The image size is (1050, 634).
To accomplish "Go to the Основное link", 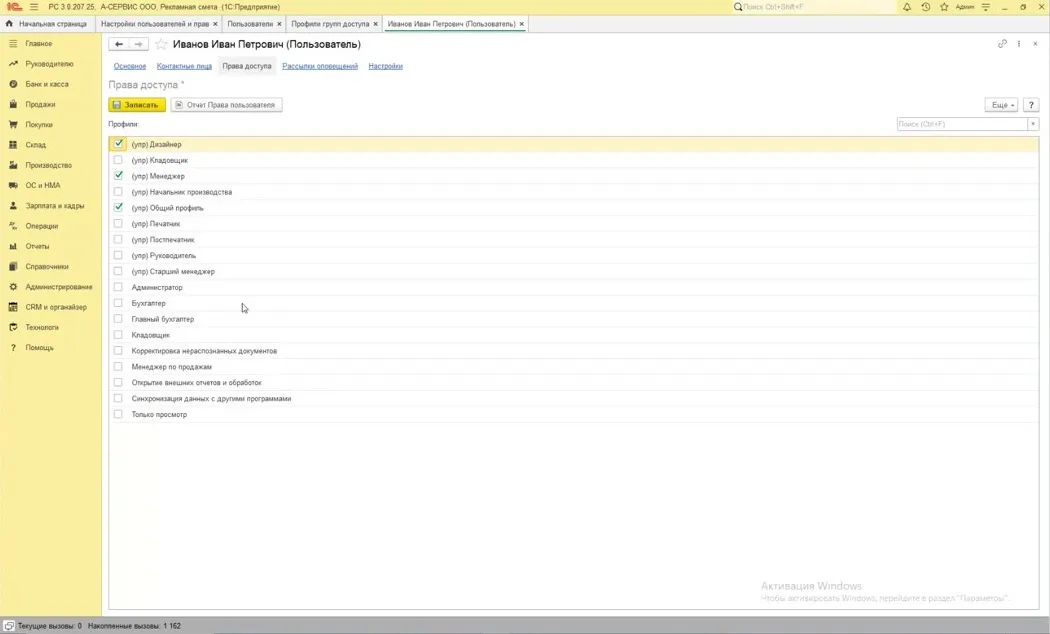I will (130, 66).
